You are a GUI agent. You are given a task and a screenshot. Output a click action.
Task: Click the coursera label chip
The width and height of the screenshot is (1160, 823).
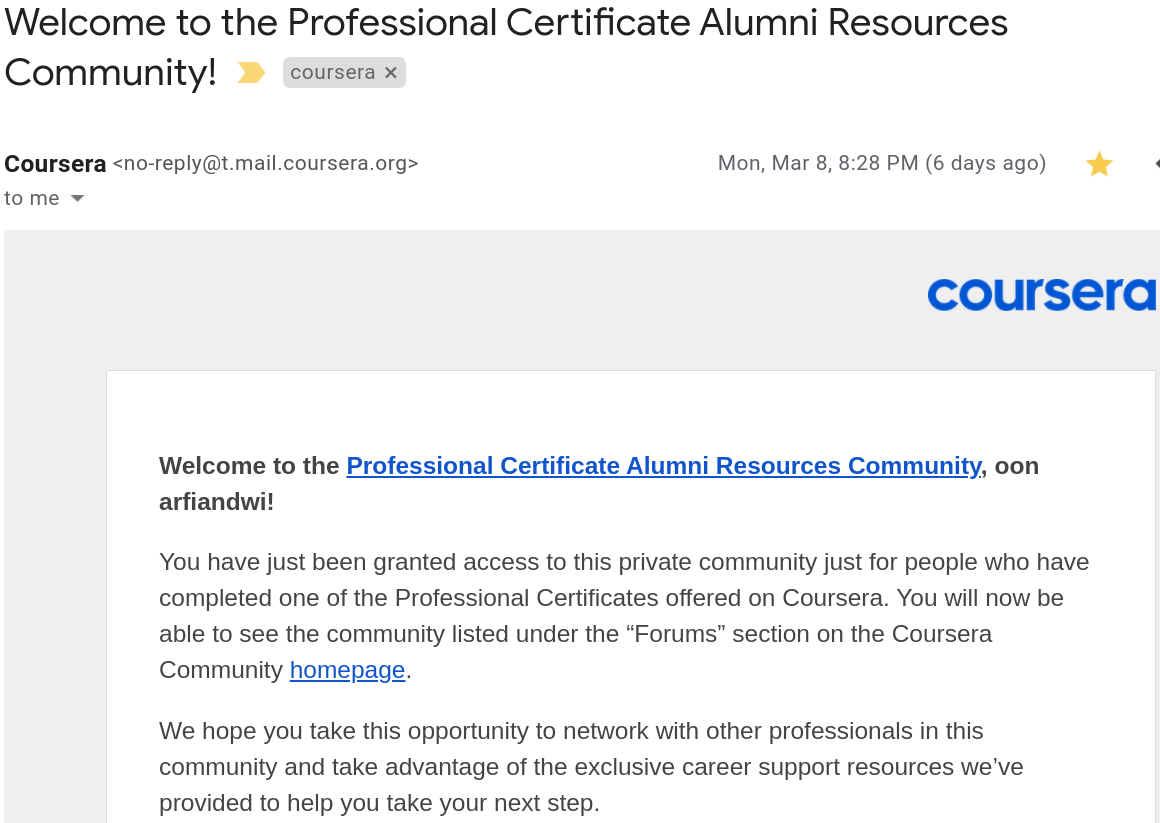(x=333, y=71)
